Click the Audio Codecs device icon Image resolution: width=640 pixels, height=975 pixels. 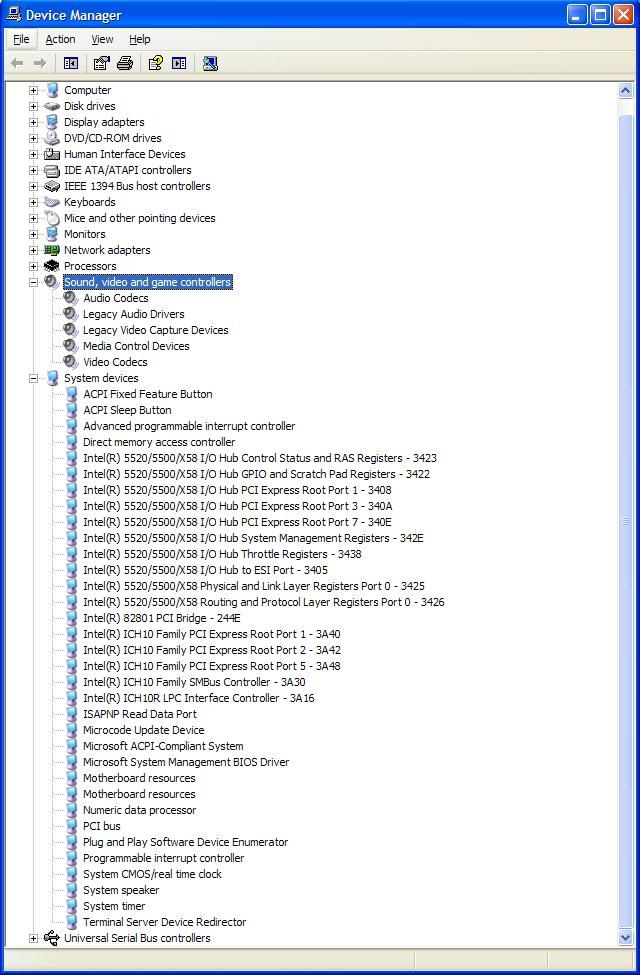click(71, 298)
